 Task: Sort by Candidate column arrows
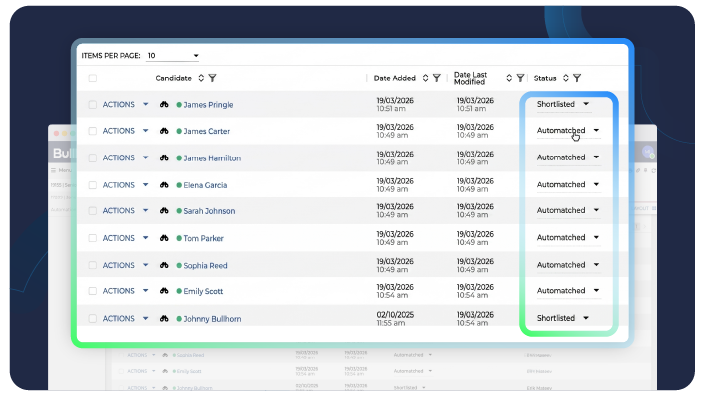coord(201,78)
